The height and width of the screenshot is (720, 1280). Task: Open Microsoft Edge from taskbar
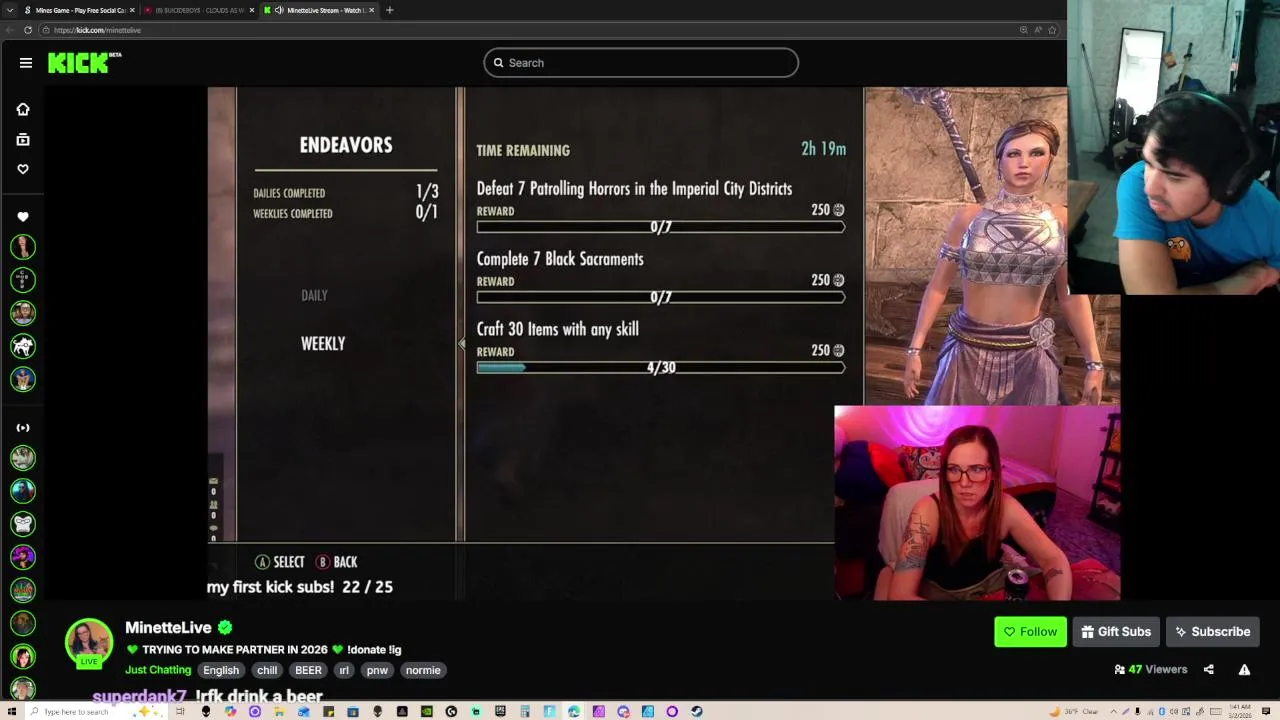tap(574, 711)
